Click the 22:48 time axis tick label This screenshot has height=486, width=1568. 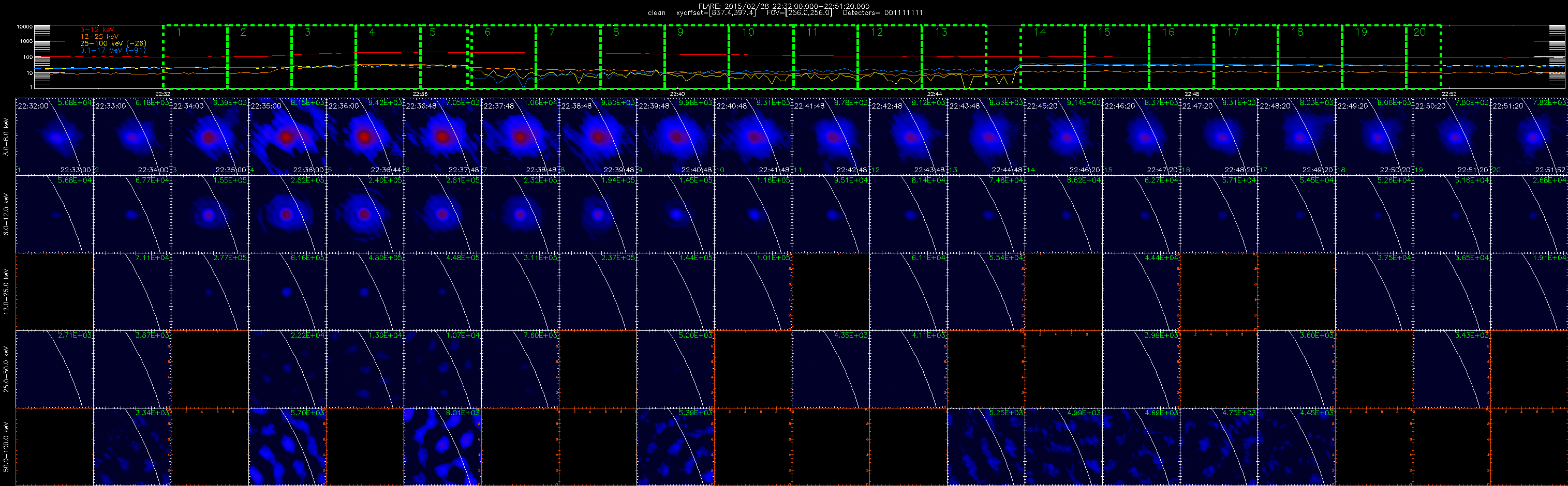(1192, 94)
